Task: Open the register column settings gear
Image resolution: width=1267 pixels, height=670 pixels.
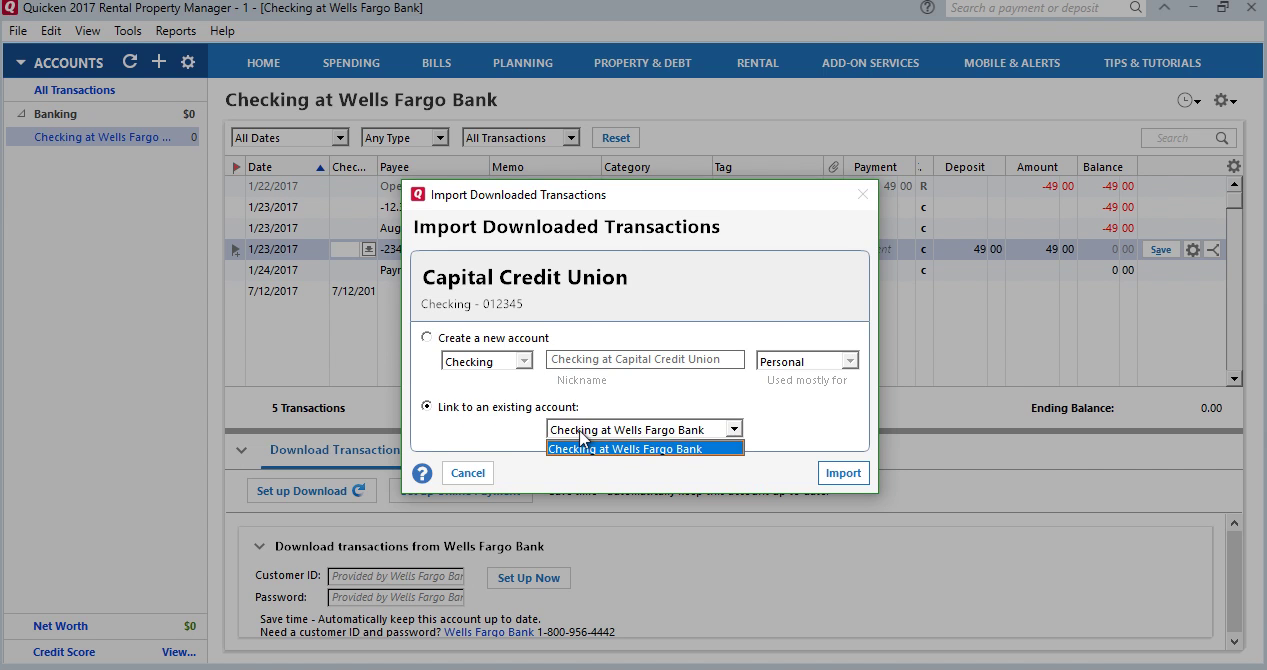Action: click(1234, 167)
